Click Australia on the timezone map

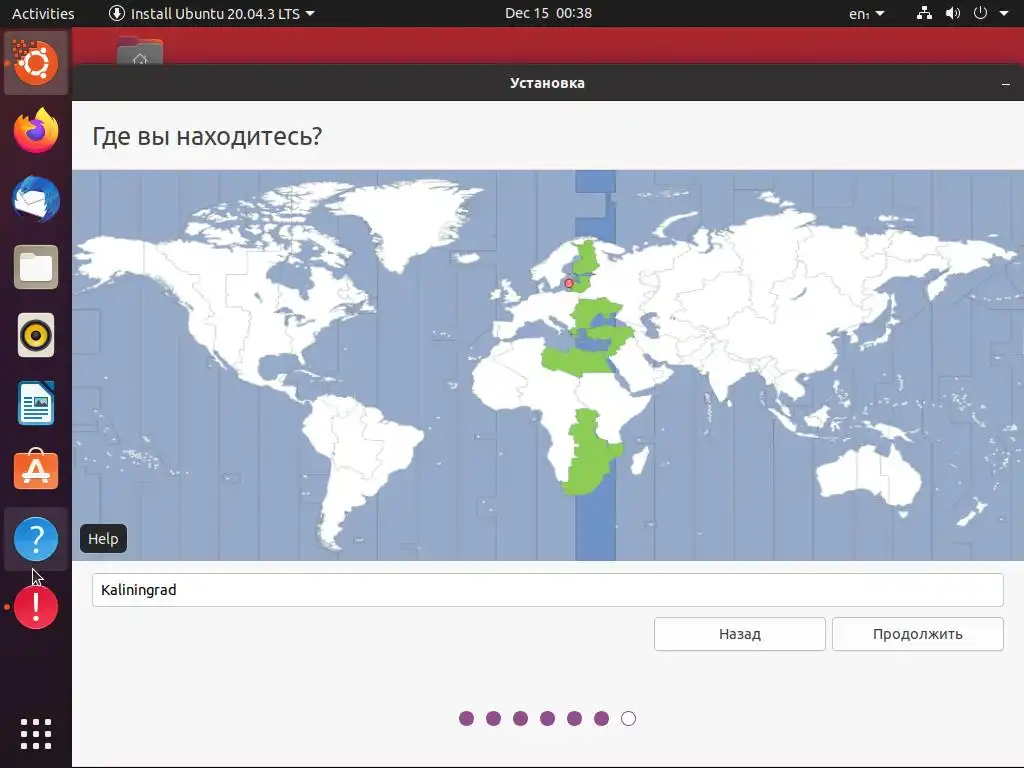point(869,477)
